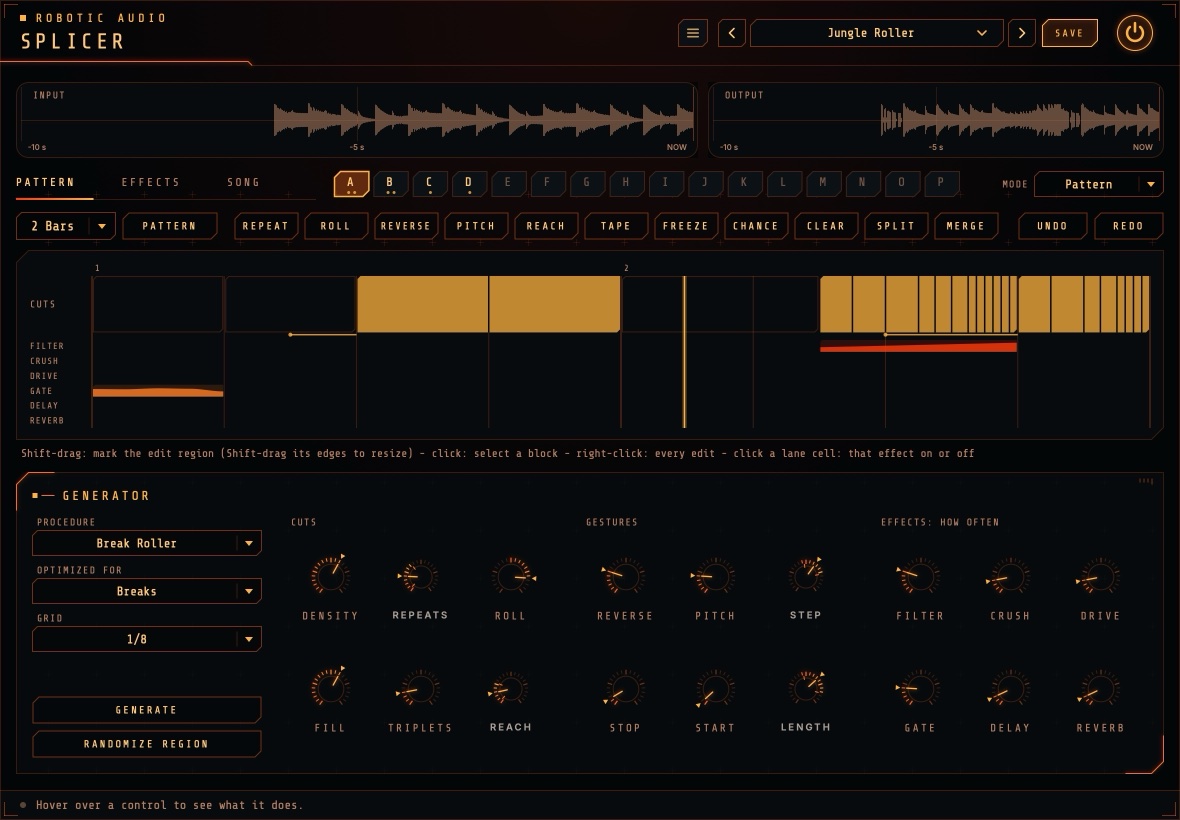The height and width of the screenshot is (820, 1180).
Task: Click the REVERB how-often knob
Action: point(1099,688)
